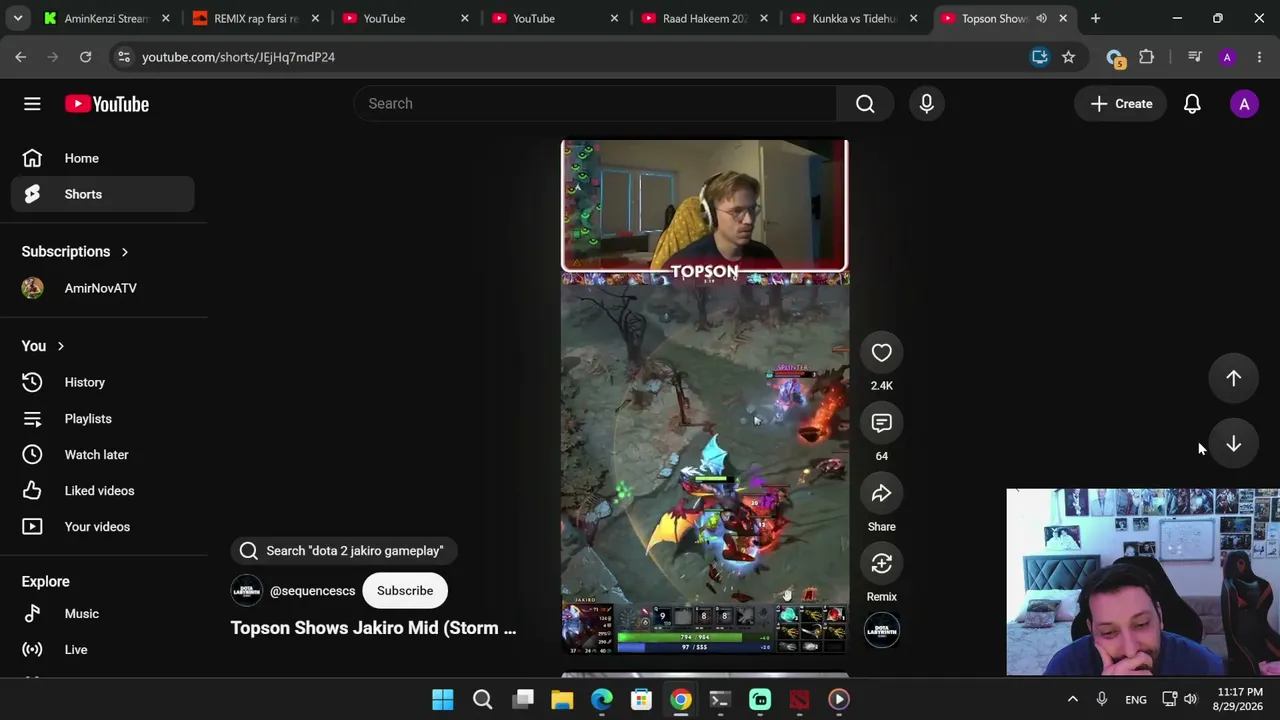
Task: Select the Shorts item in the sidebar
Action: coord(103,194)
